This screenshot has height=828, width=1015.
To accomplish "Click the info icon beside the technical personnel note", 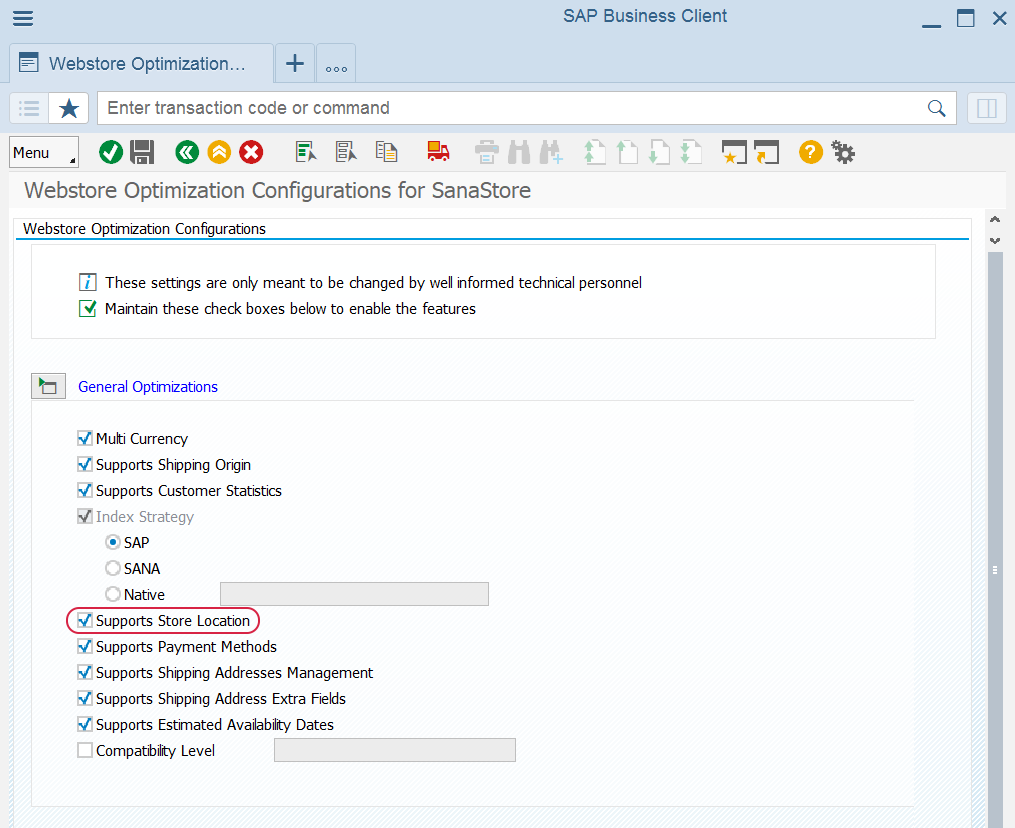I will click(x=87, y=283).
